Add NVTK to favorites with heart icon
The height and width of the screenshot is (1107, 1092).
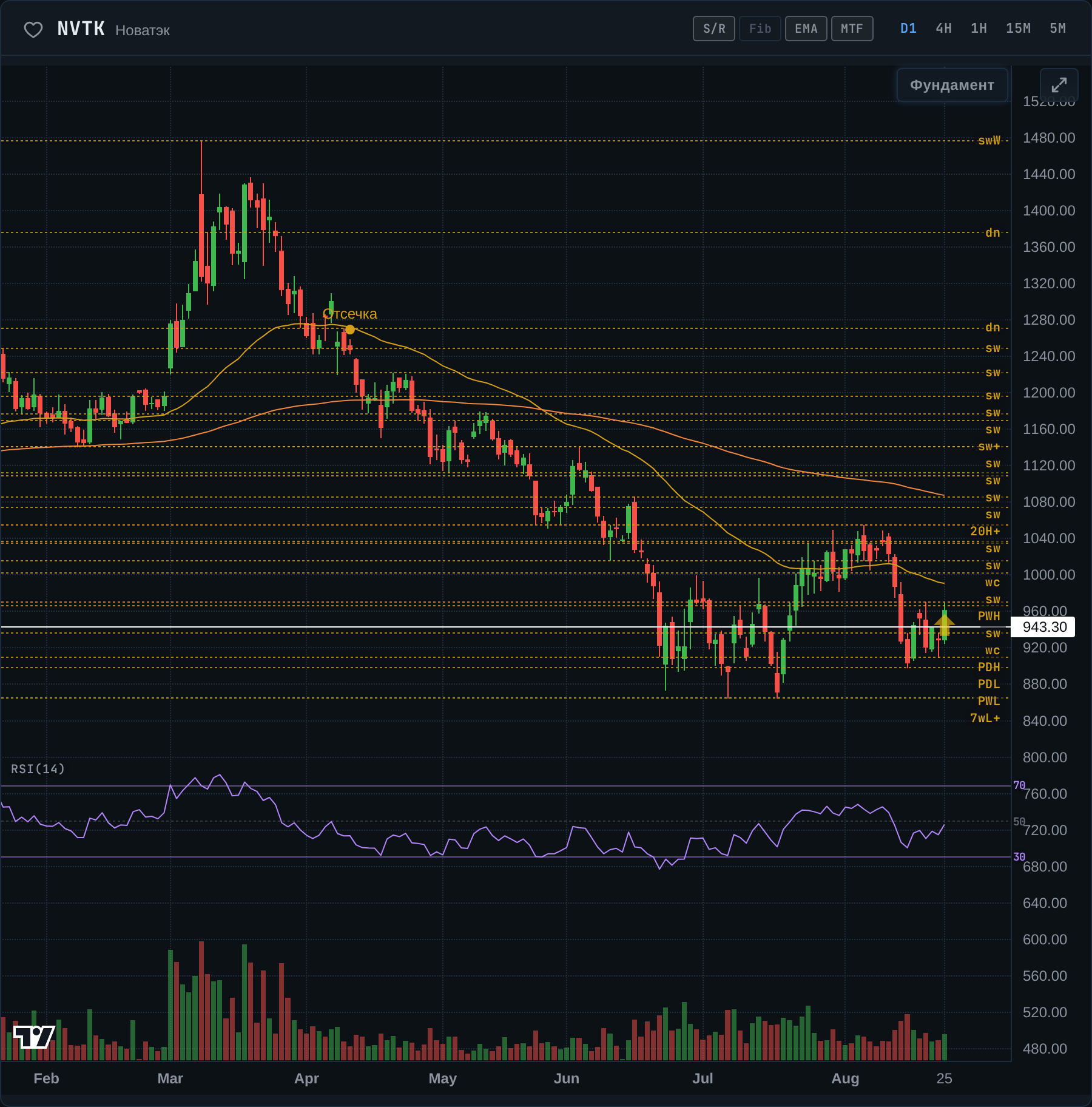click(33, 29)
